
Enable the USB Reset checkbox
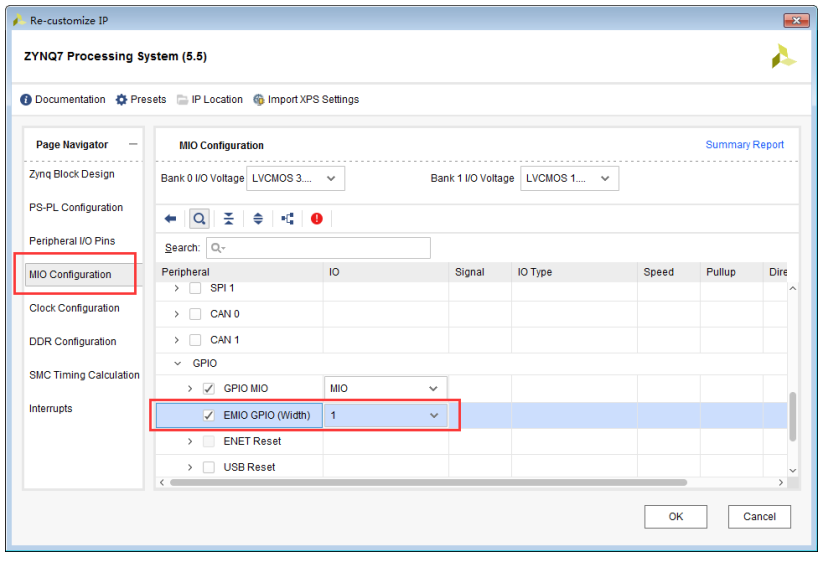(209, 467)
